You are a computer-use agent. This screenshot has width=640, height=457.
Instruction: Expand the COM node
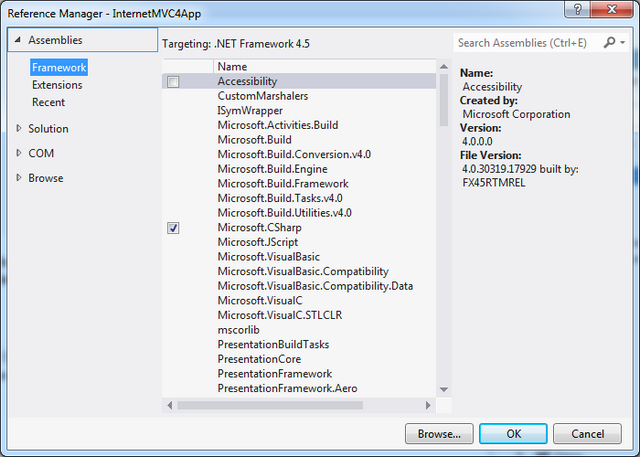(18, 153)
